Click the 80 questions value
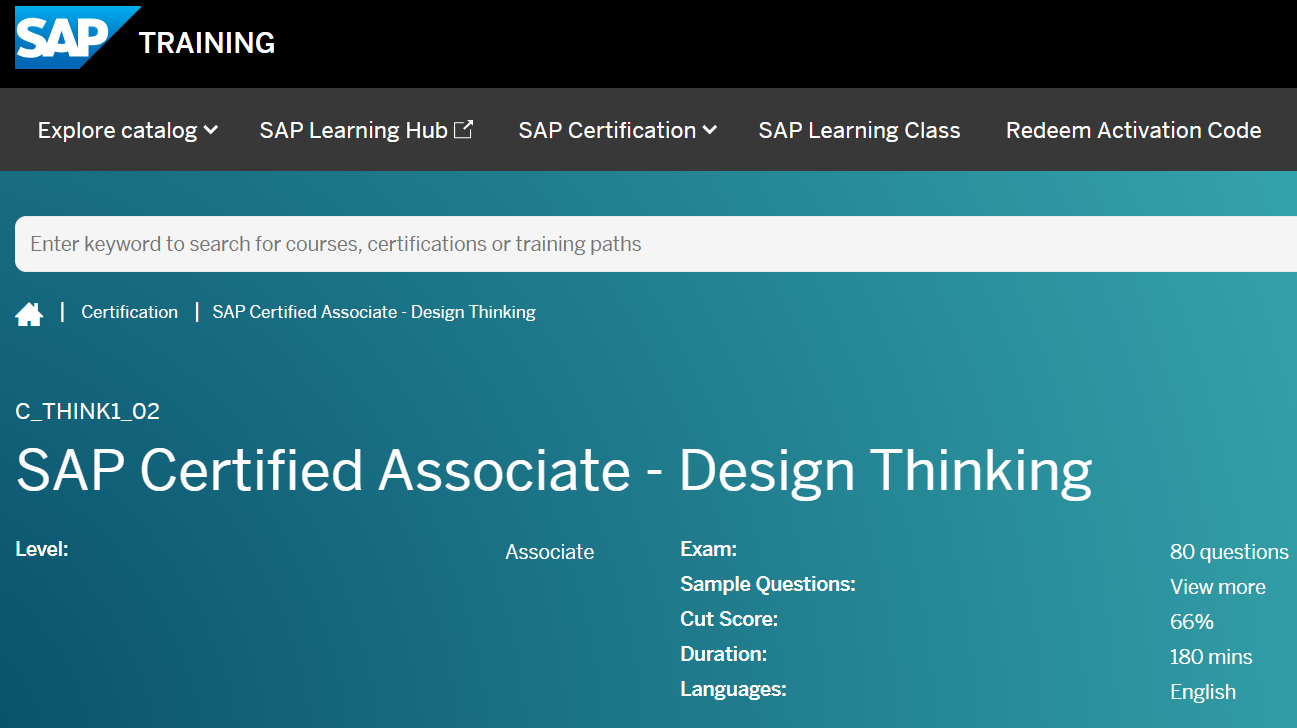This screenshot has width=1297, height=728. (x=1229, y=552)
